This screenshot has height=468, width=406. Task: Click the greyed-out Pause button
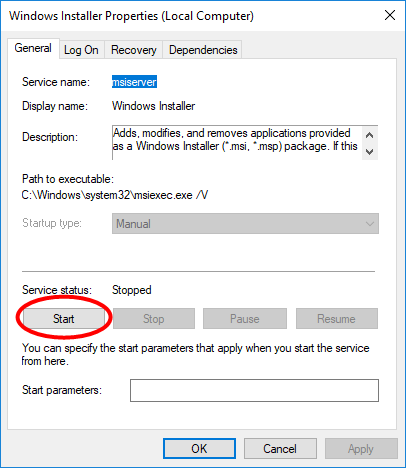click(245, 319)
